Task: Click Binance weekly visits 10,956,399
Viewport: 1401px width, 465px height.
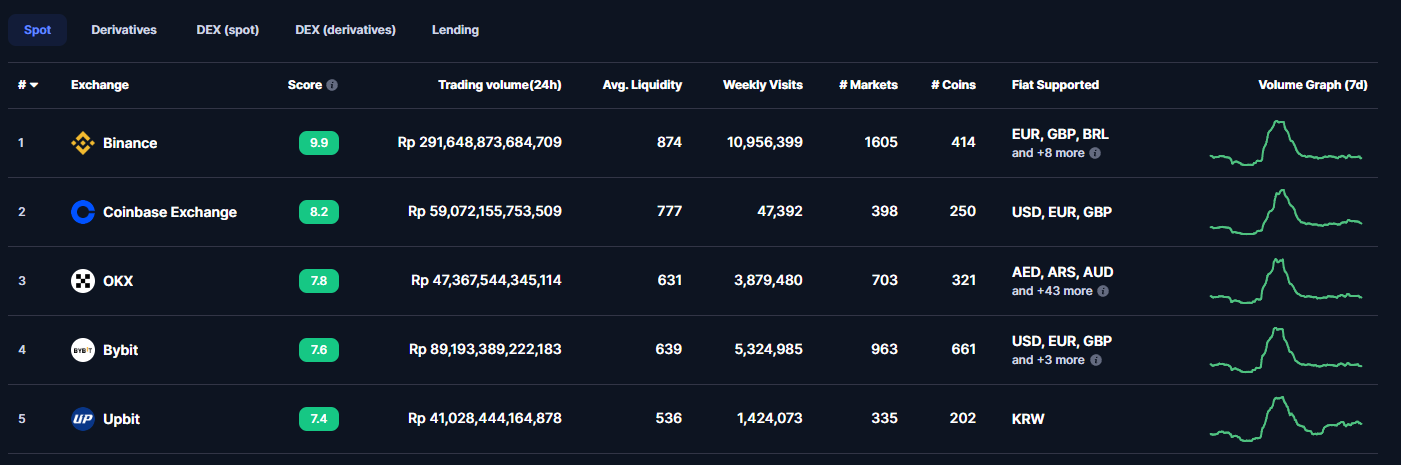Action: [x=765, y=143]
